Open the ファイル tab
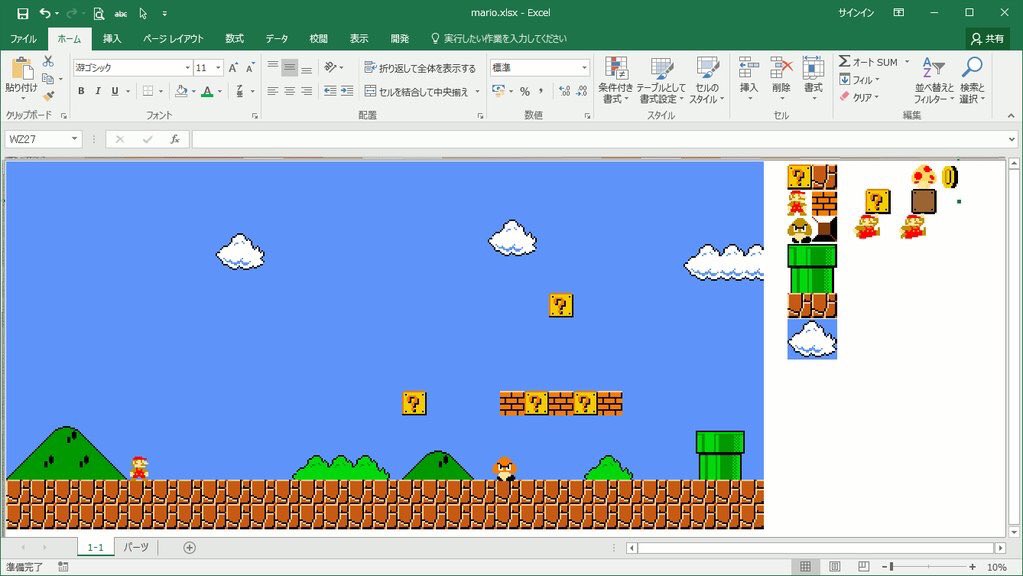This screenshot has width=1023, height=576. [x=23, y=38]
